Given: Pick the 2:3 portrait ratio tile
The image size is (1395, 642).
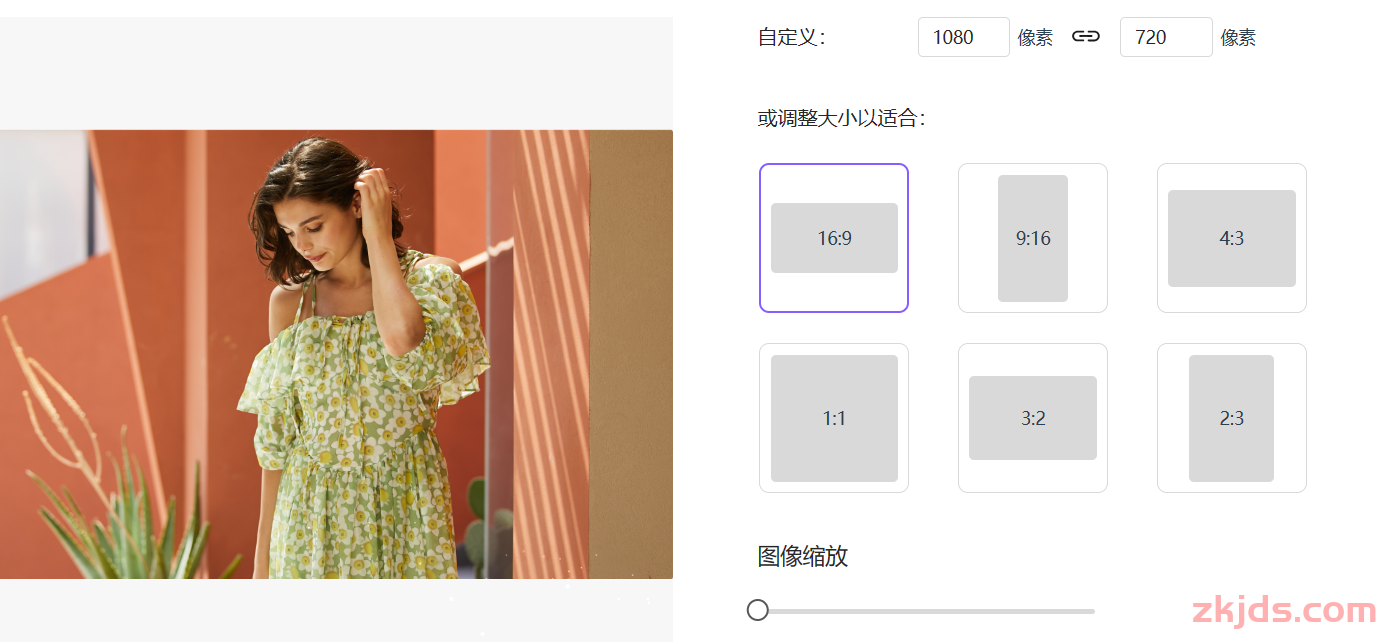Looking at the screenshot, I should coord(1232,418).
